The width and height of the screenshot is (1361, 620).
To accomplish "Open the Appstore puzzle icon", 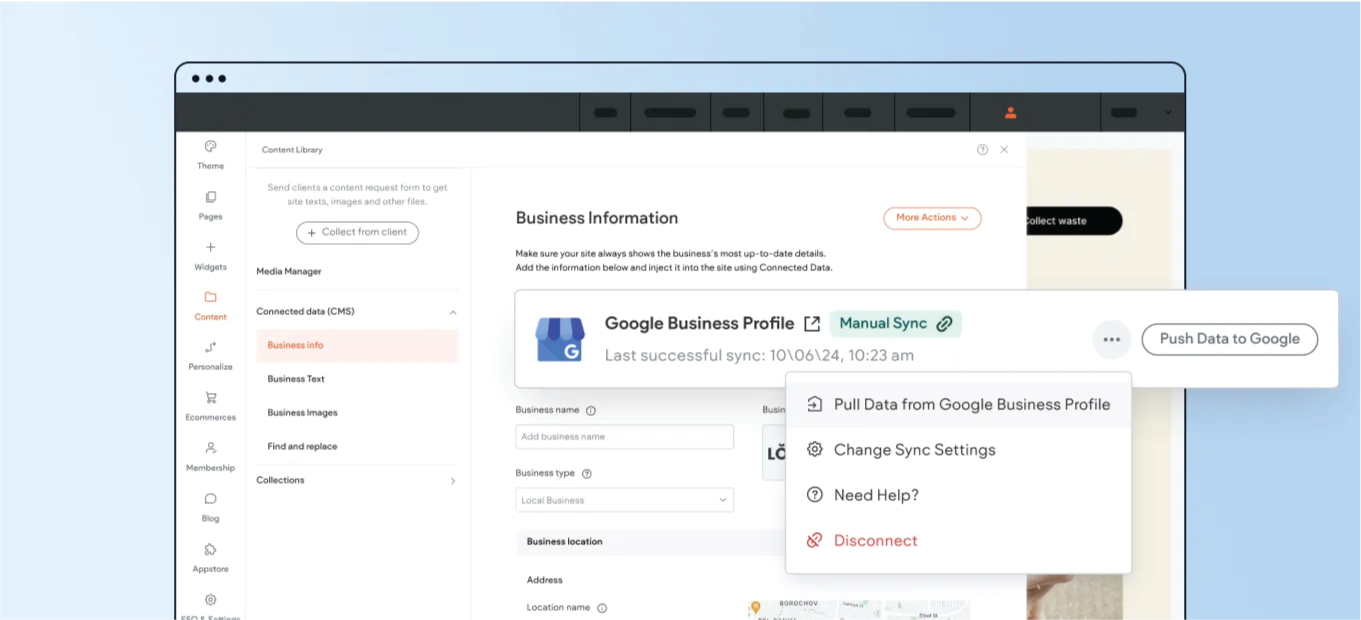I will pos(210,549).
